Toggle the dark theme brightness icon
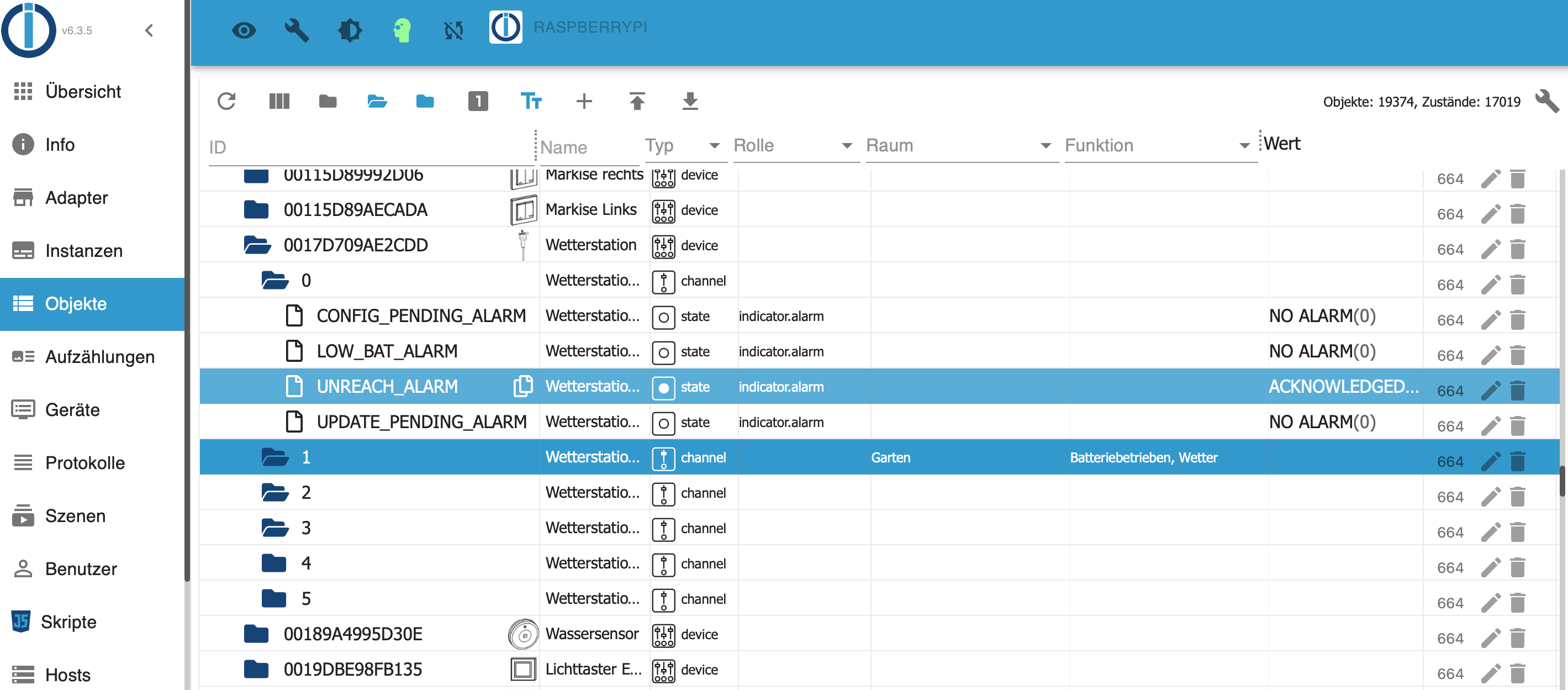 coord(350,30)
